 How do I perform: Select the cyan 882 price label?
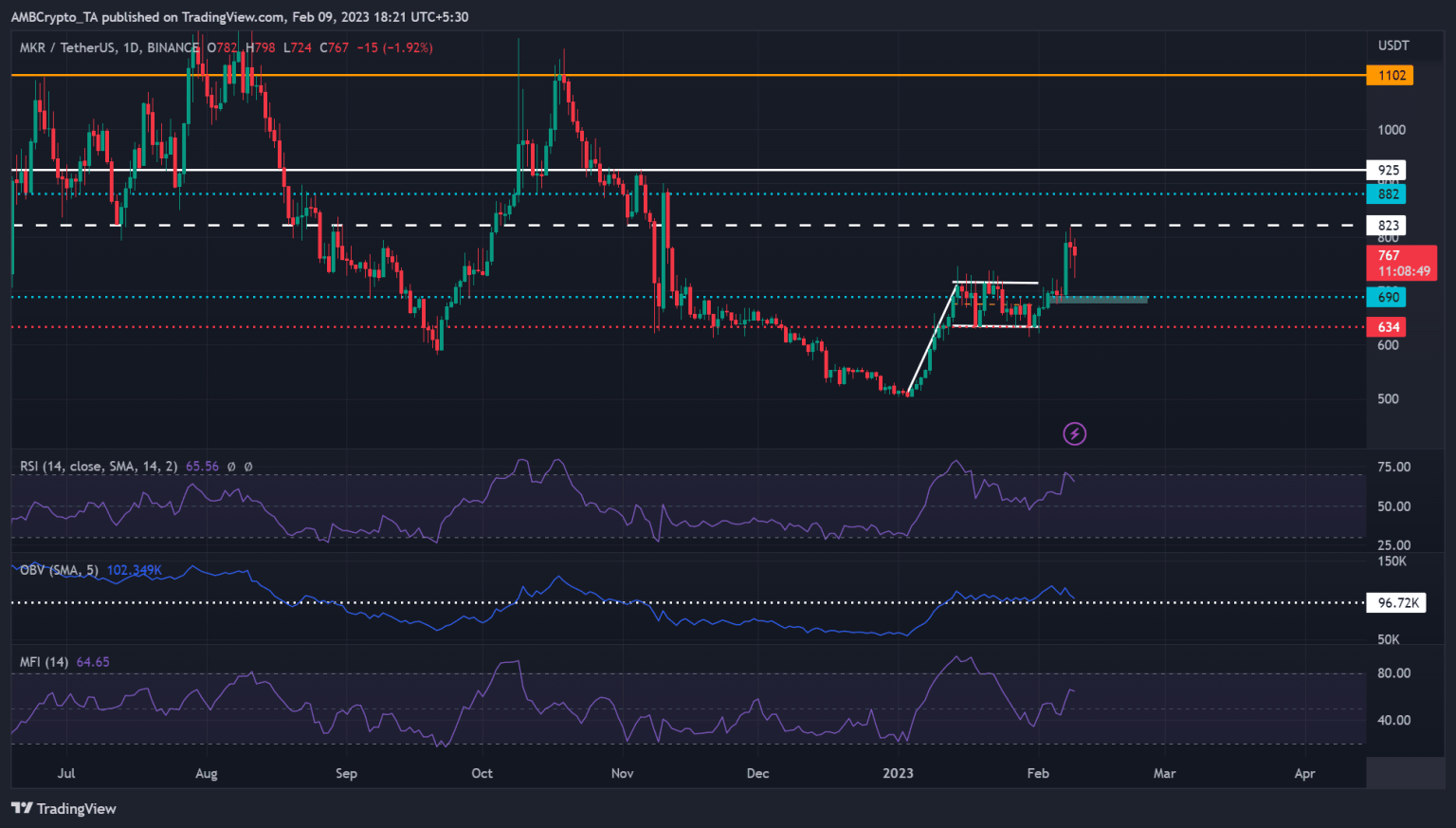(1387, 194)
